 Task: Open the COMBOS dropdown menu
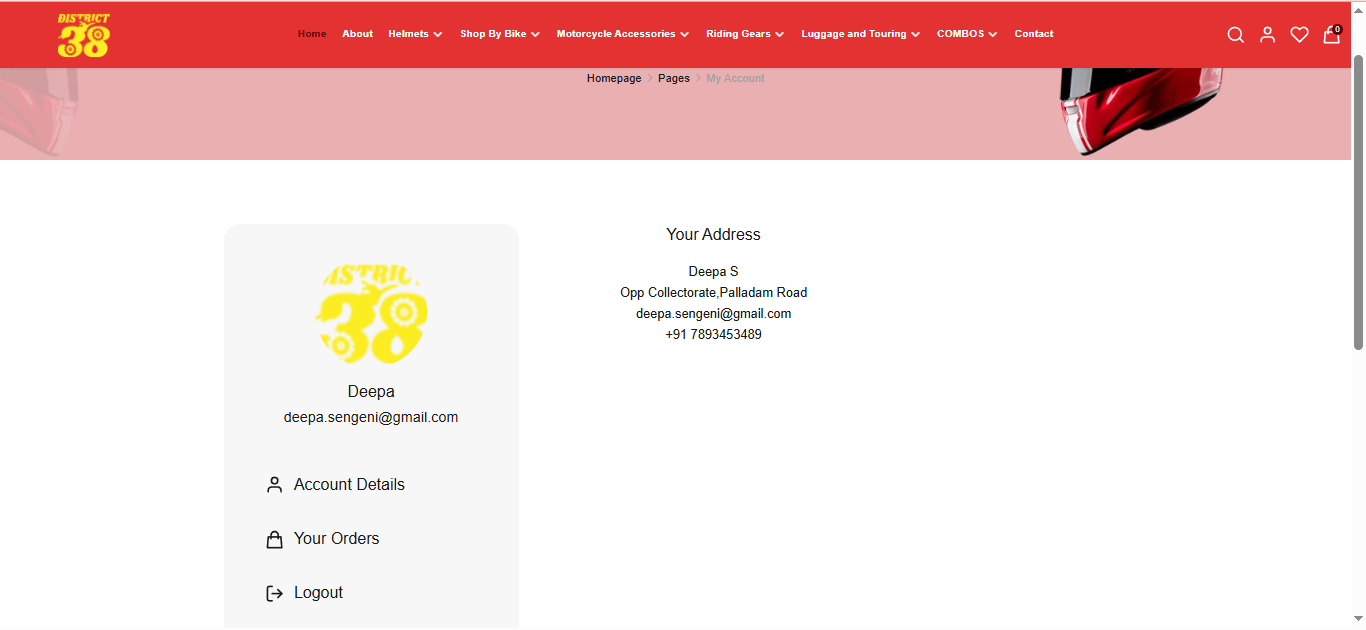pos(966,34)
